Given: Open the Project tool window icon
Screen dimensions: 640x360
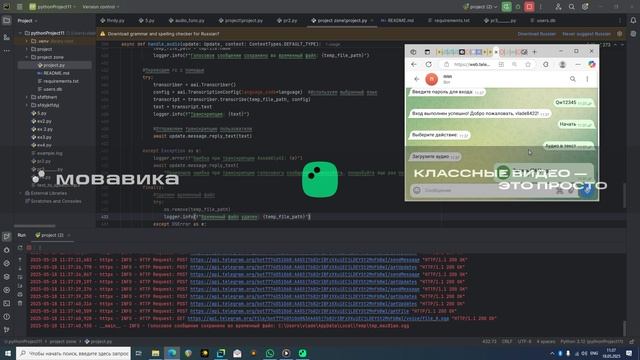Looking at the screenshot, I should pos(7,20).
